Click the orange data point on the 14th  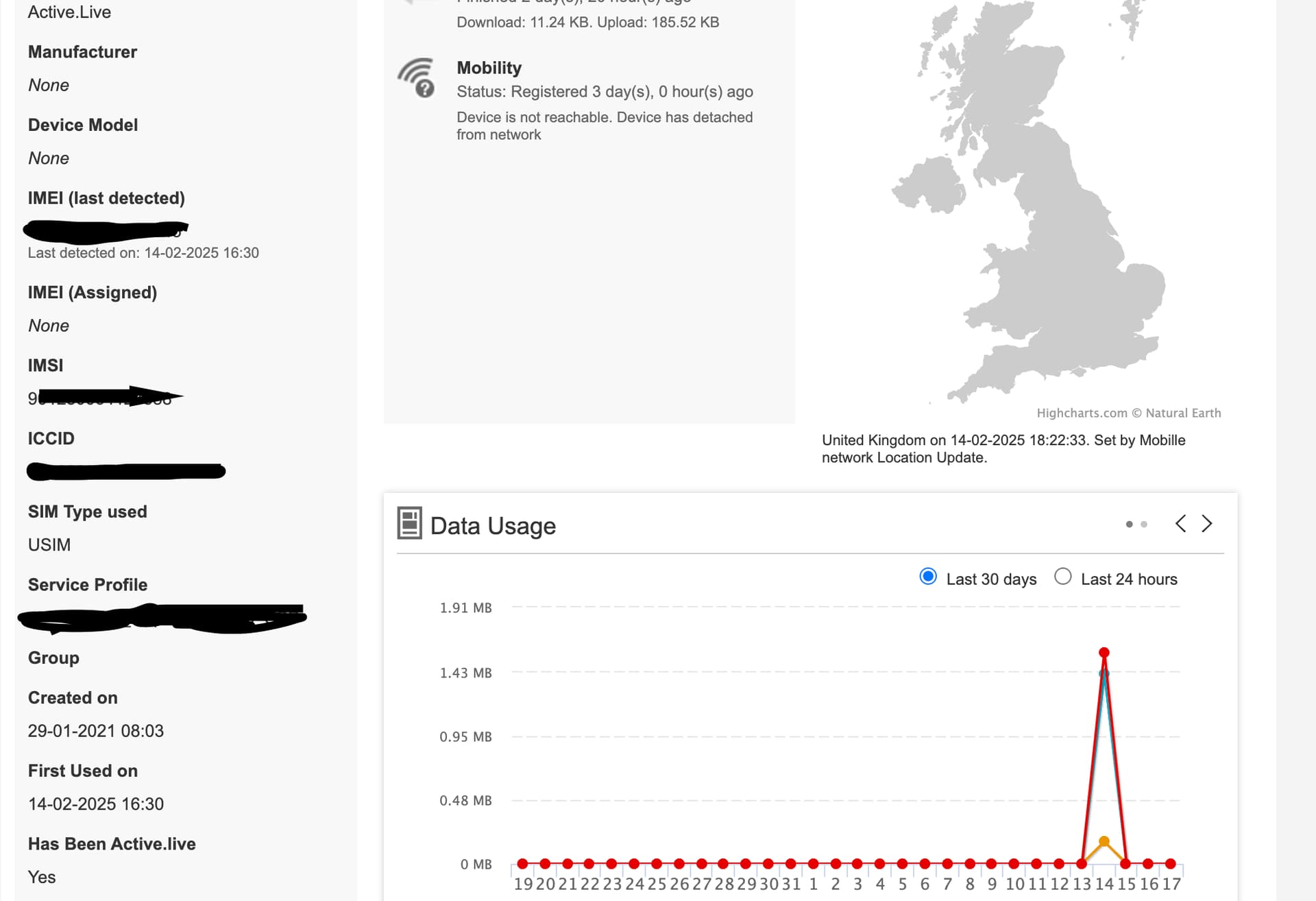1104,841
